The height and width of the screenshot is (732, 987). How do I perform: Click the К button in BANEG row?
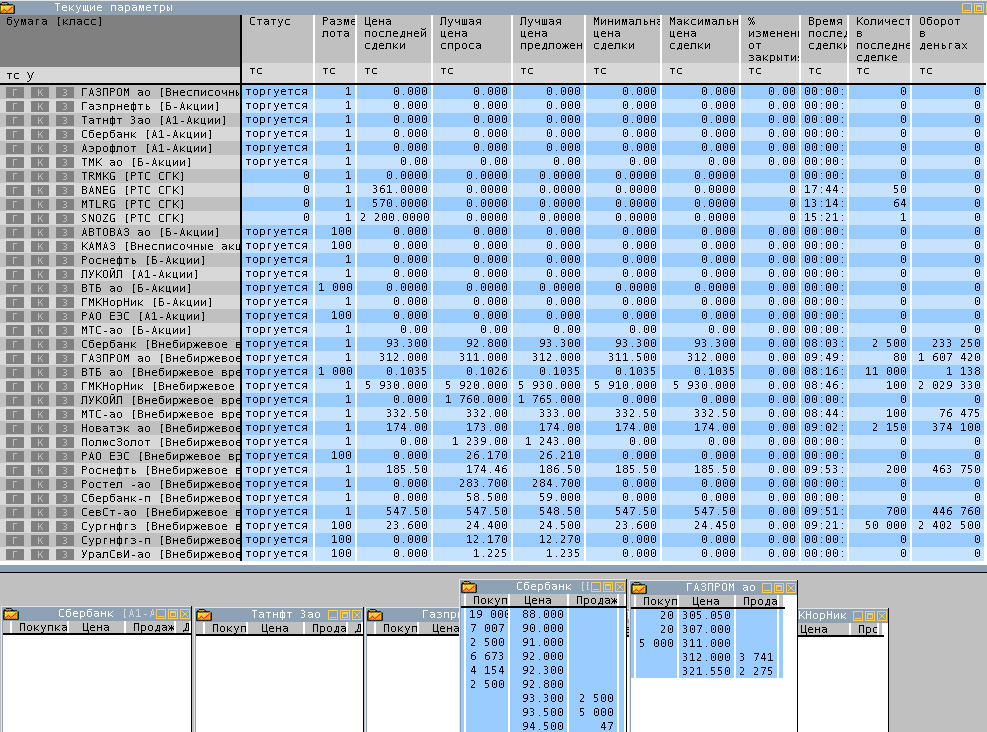pos(40,190)
